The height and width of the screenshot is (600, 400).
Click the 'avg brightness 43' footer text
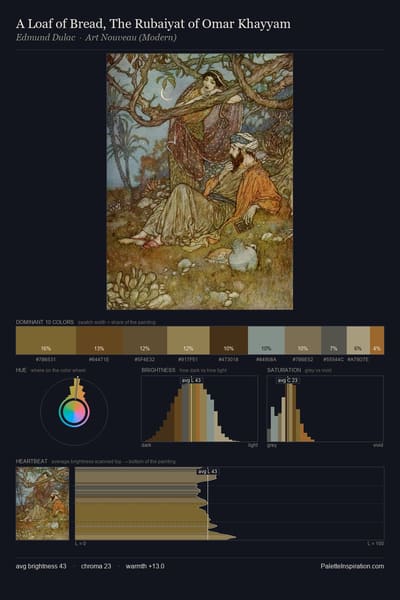point(41,566)
